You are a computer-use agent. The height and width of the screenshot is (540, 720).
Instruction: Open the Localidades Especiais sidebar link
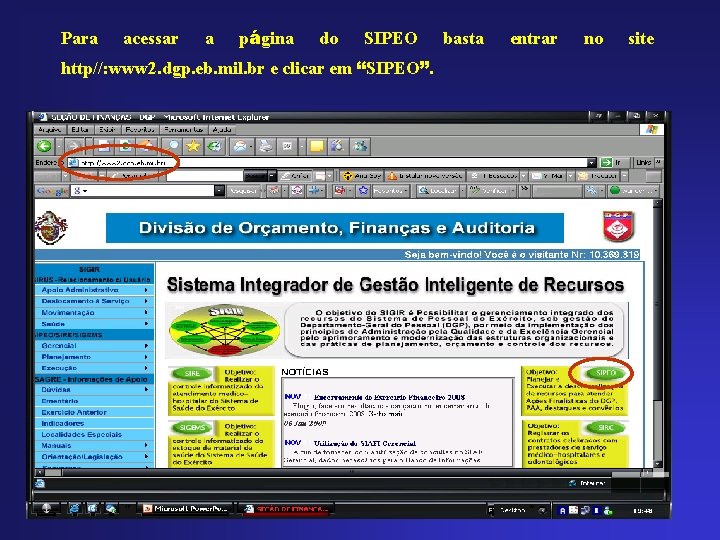82,434
